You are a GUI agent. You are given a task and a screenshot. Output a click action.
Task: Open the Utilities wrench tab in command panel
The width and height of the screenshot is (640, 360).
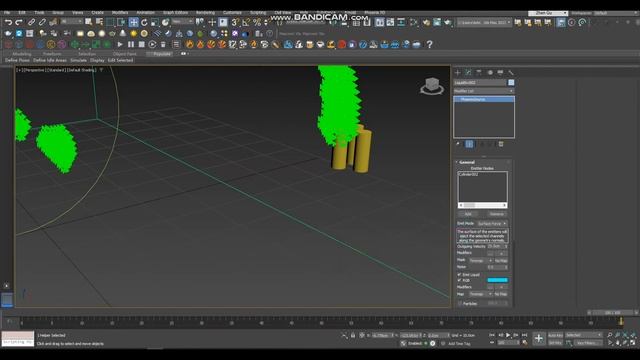coord(511,72)
